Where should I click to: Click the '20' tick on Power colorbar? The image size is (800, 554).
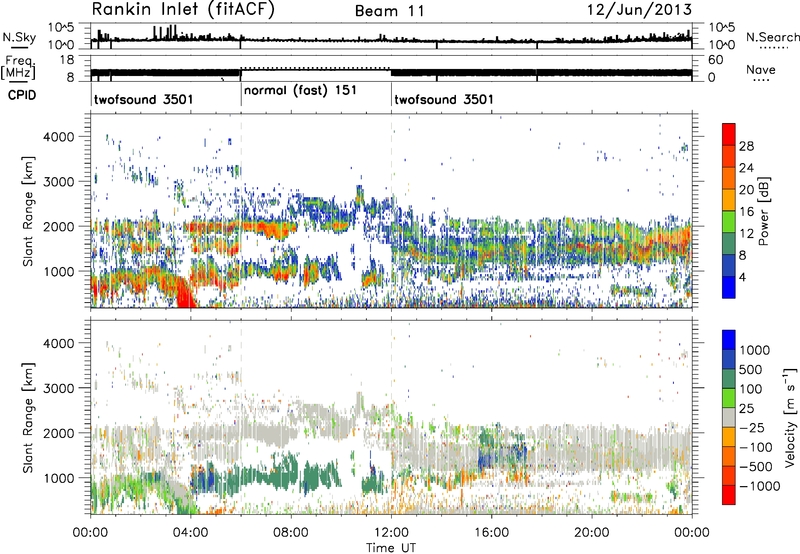(x=746, y=190)
